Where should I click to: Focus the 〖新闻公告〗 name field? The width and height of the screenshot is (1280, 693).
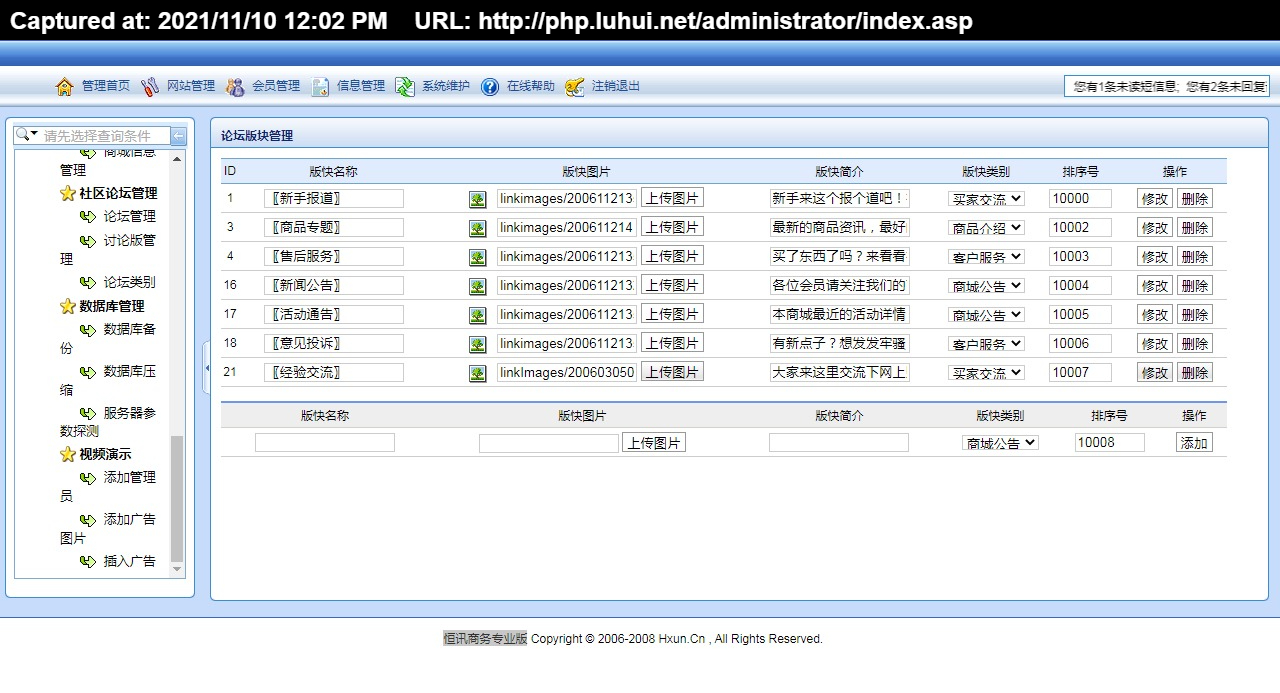[x=334, y=286]
